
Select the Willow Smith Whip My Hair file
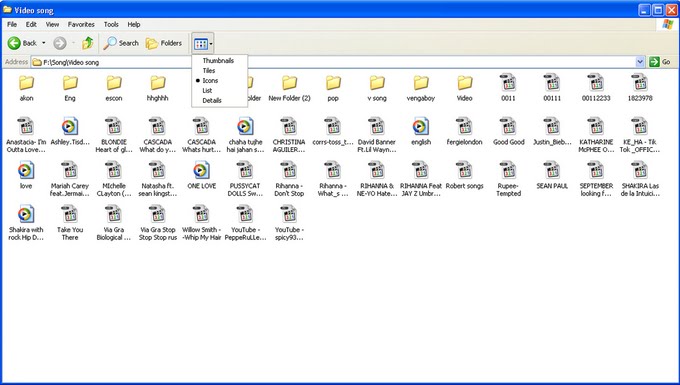(x=201, y=223)
